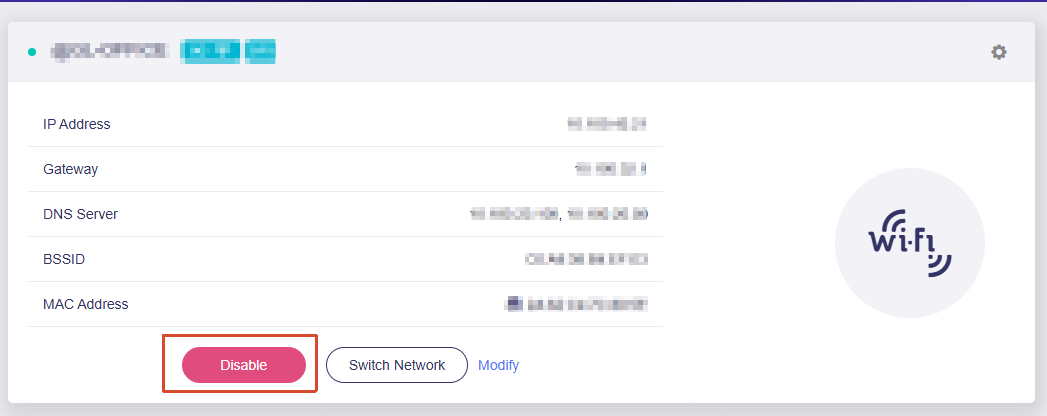Viewport: 1047px width, 416px height.
Task: Open the Switch Network option
Action: click(397, 365)
